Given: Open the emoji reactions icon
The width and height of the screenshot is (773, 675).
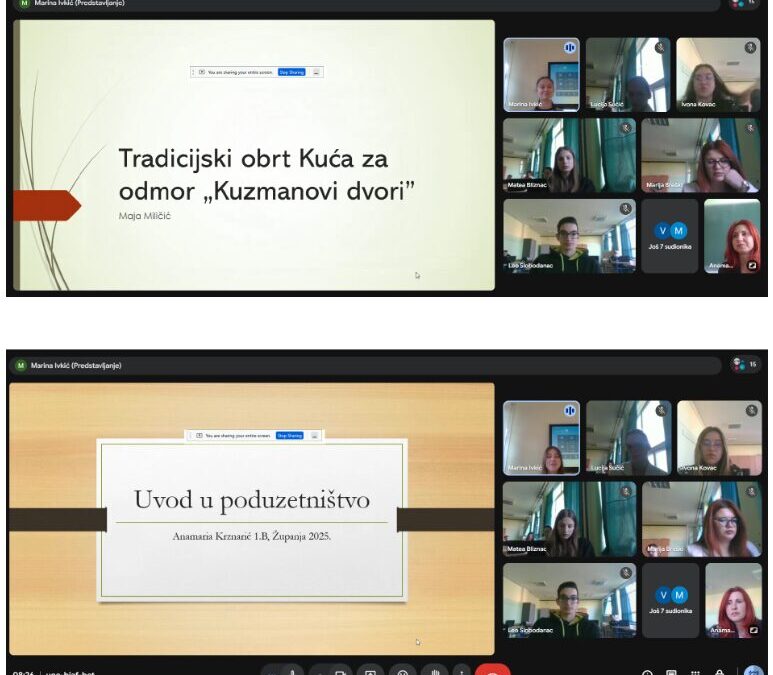Looking at the screenshot, I should point(402,672).
